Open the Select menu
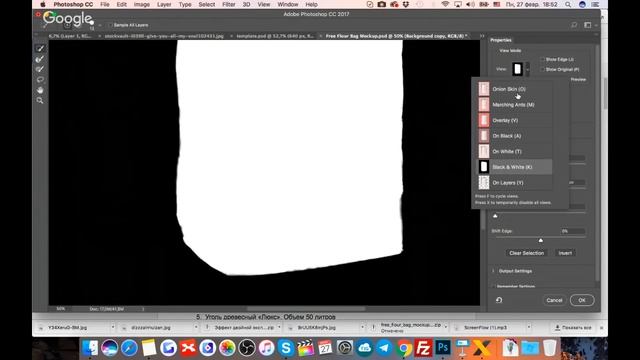 click(207, 4)
